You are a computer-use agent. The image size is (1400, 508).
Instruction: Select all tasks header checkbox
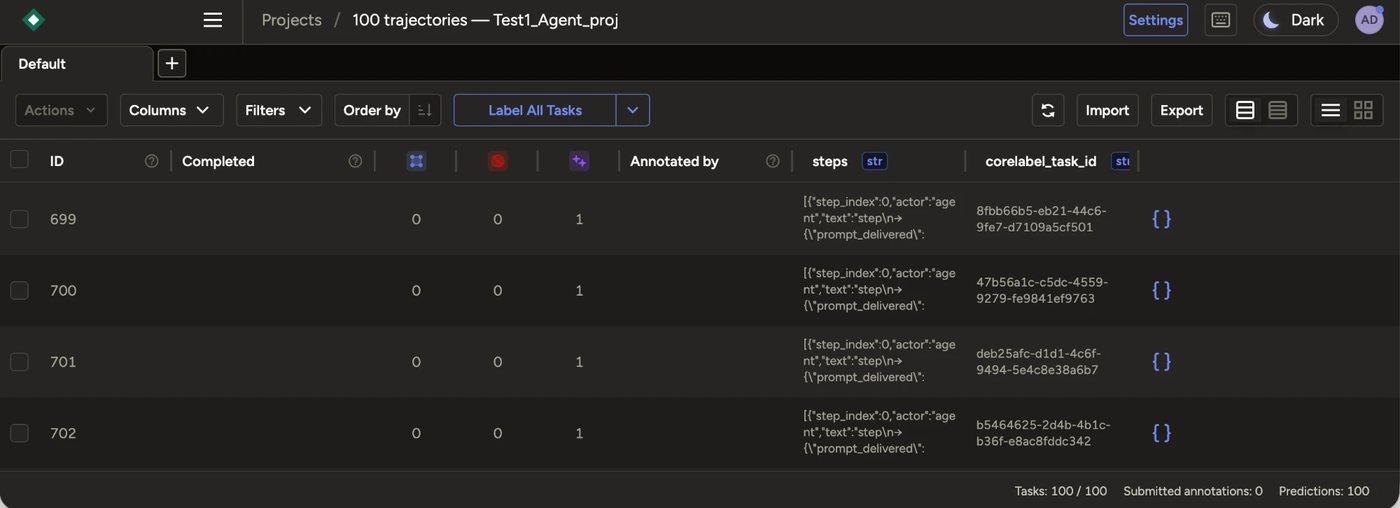click(19, 160)
